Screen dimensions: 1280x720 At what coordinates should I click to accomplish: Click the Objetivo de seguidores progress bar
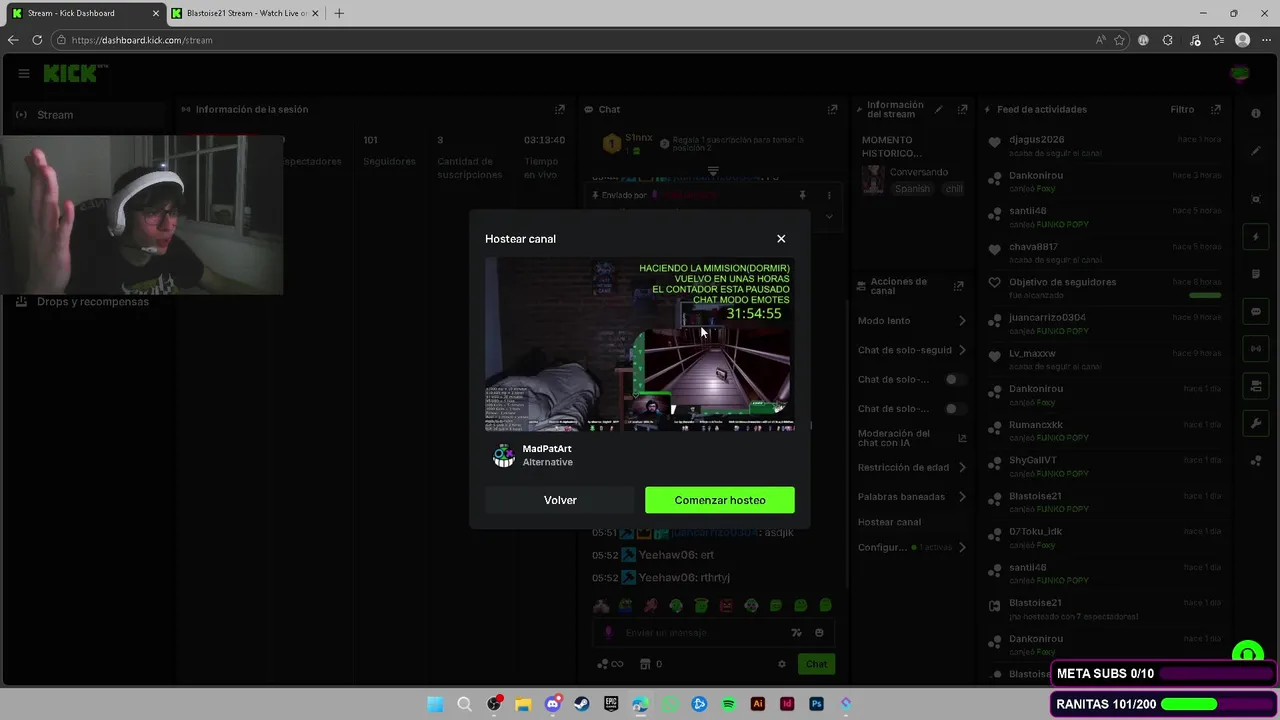coord(1205,295)
